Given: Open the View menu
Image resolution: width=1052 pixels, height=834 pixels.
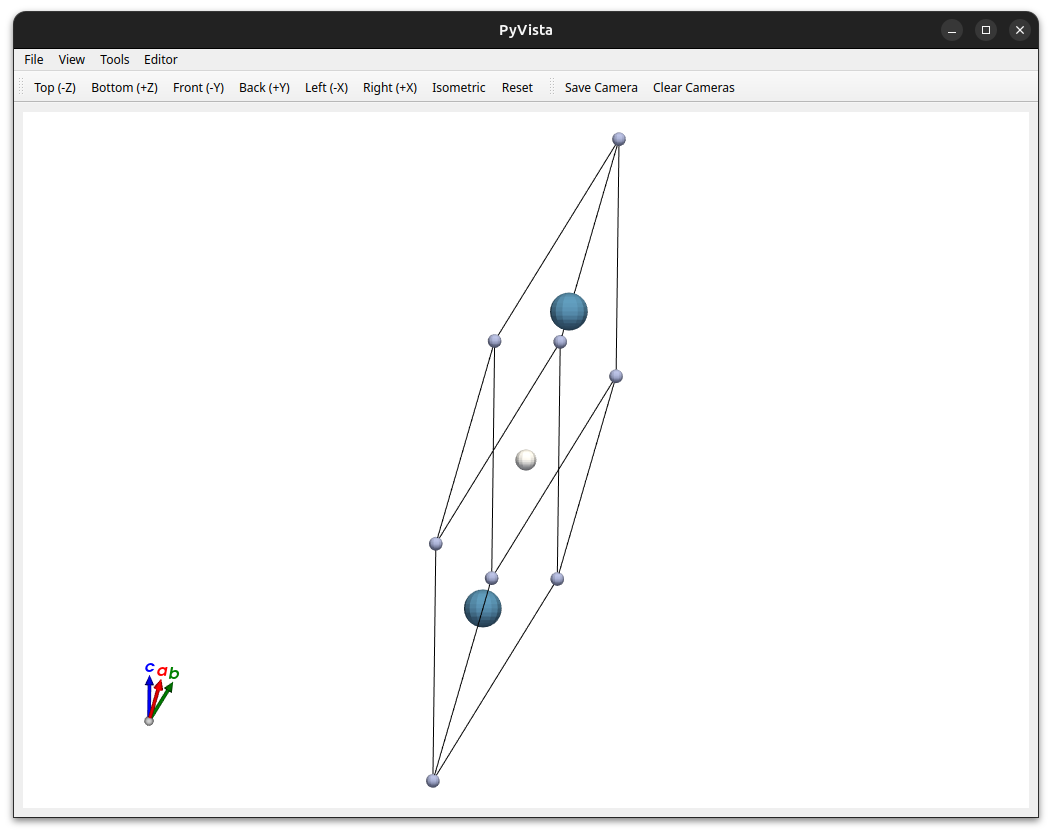Looking at the screenshot, I should click(71, 60).
